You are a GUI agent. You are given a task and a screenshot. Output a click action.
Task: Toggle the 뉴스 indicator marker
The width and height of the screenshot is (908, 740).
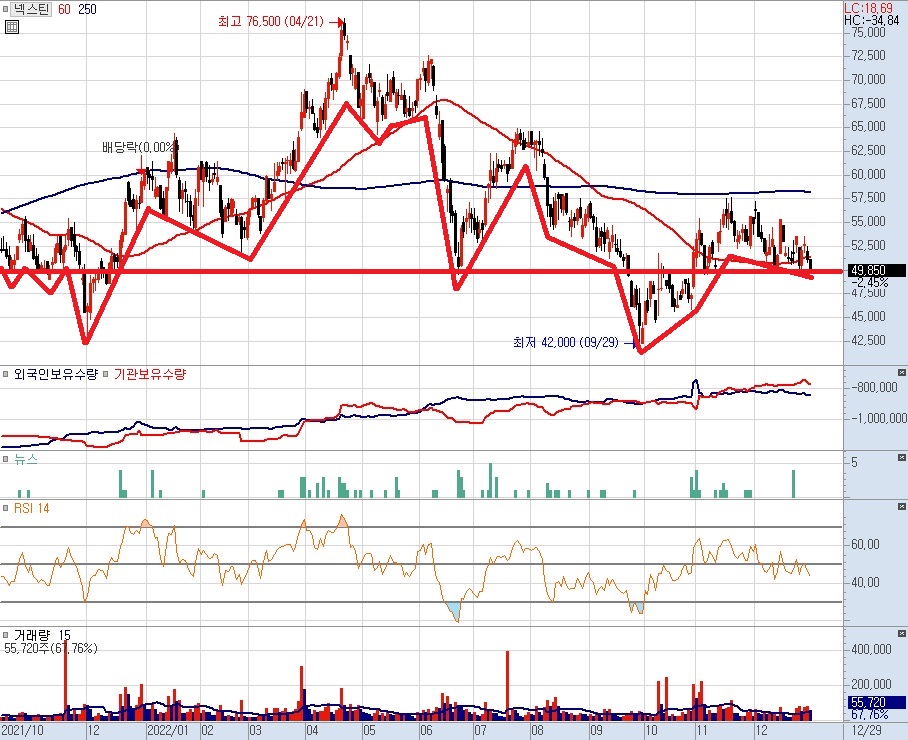(5, 459)
